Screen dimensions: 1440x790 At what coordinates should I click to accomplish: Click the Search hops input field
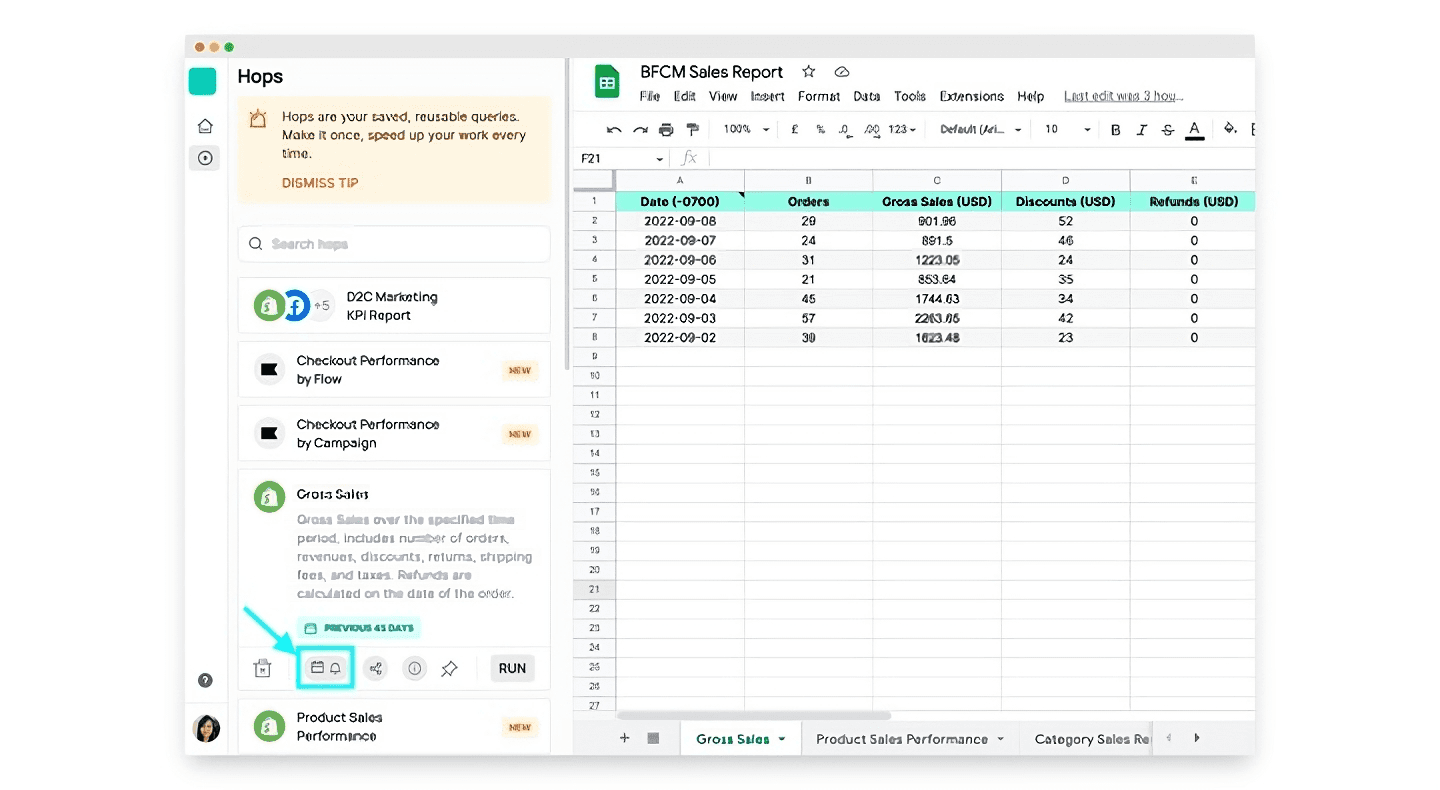tap(394, 244)
